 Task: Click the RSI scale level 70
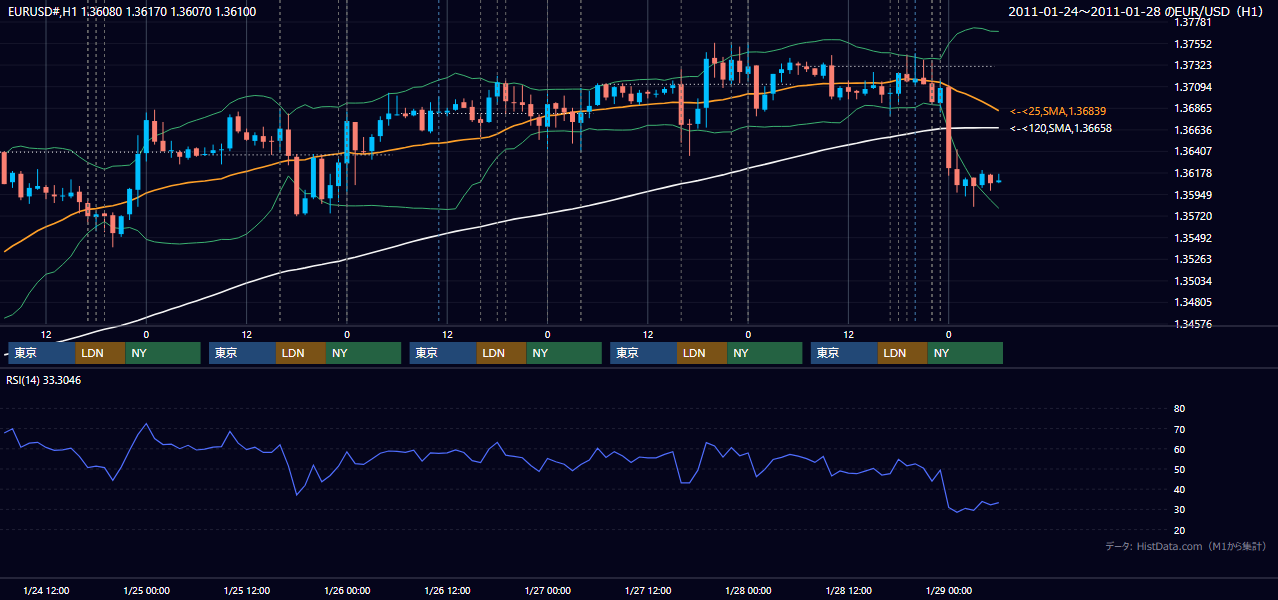[1179, 429]
